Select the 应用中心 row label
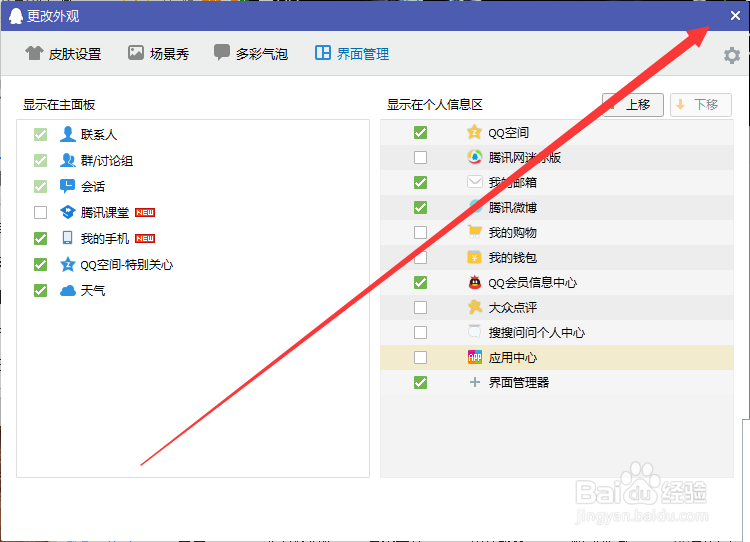The height and width of the screenshot is (542, 750). click(512, 358)
